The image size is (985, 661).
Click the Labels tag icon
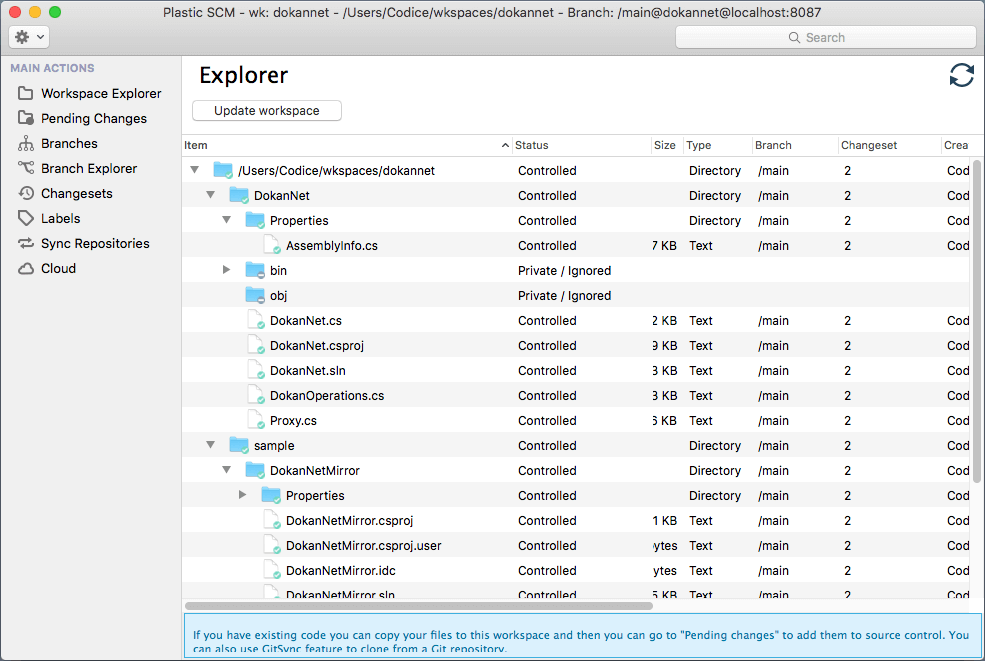[26, 218]
